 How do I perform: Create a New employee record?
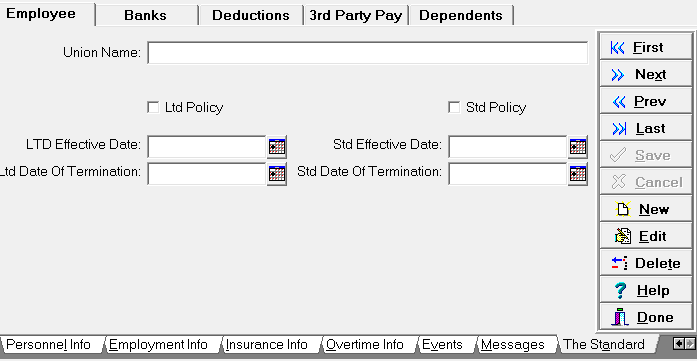tap(646, 209)
